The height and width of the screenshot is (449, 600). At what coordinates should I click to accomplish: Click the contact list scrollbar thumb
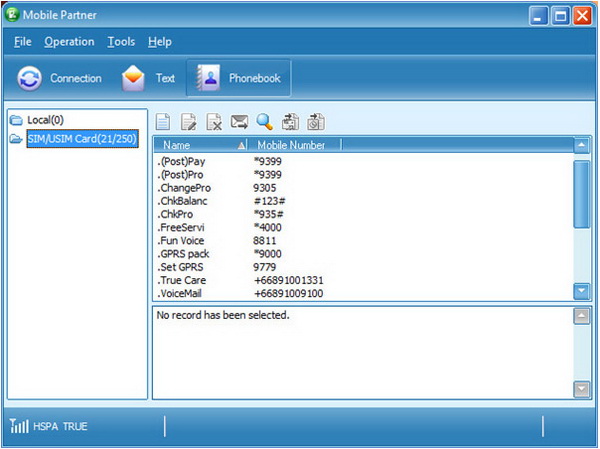click(x=582, y=194)
